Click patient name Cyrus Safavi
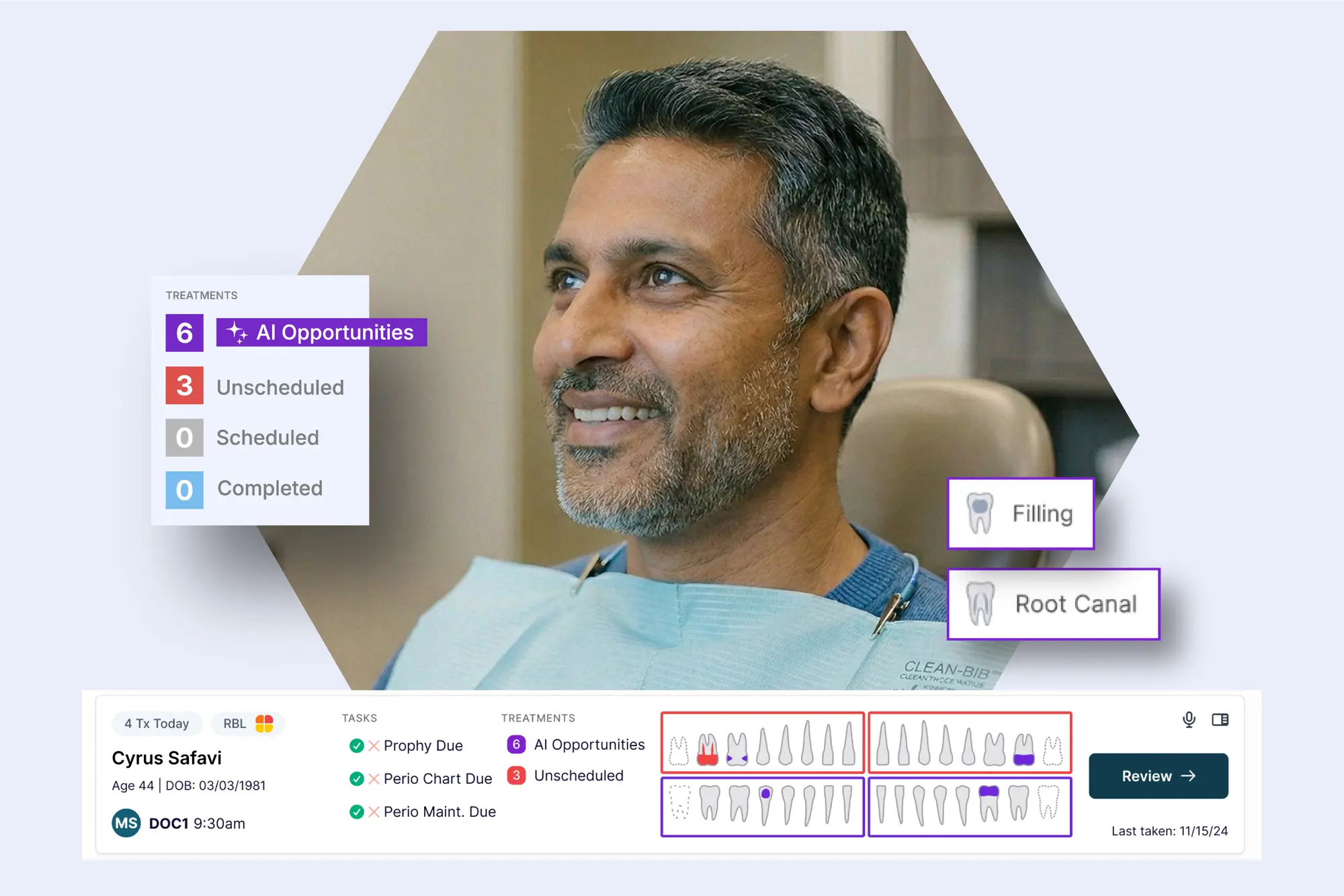 (167, 758)
